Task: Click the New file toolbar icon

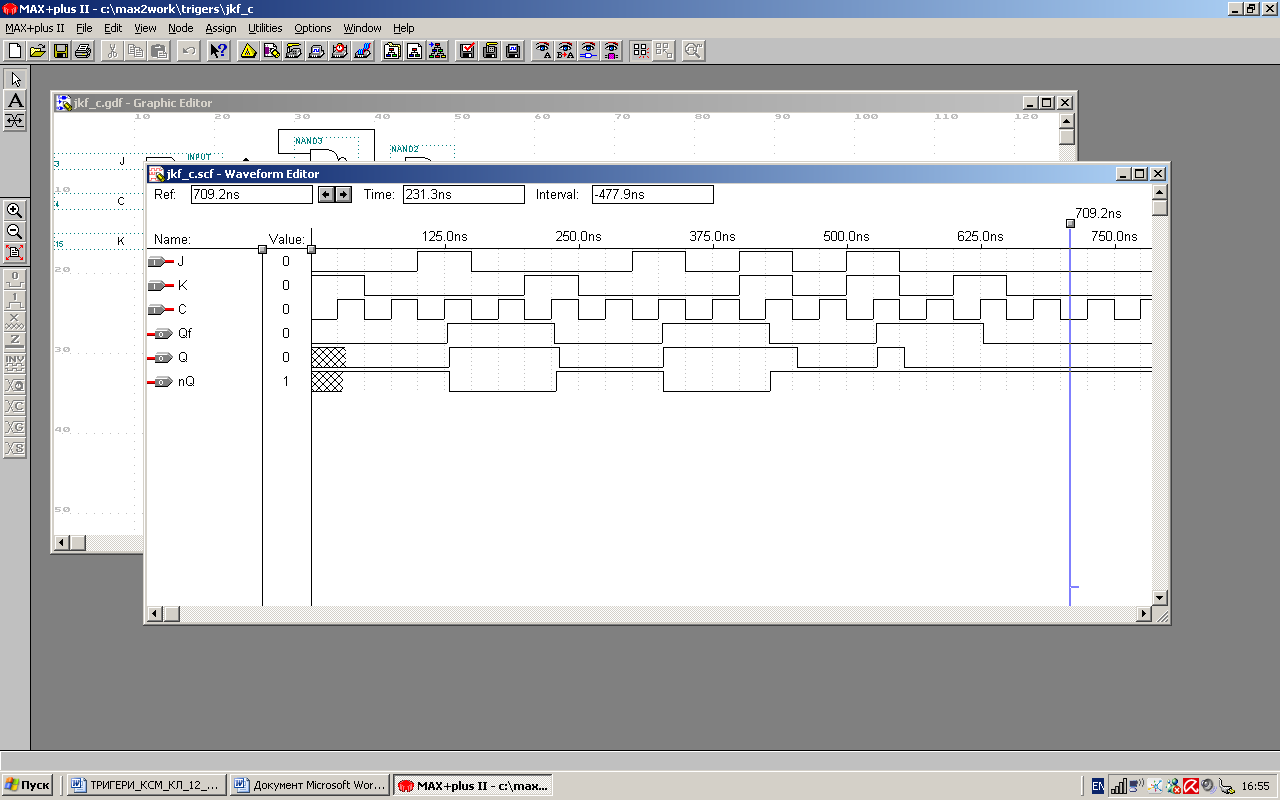Action: click(15, 50)
